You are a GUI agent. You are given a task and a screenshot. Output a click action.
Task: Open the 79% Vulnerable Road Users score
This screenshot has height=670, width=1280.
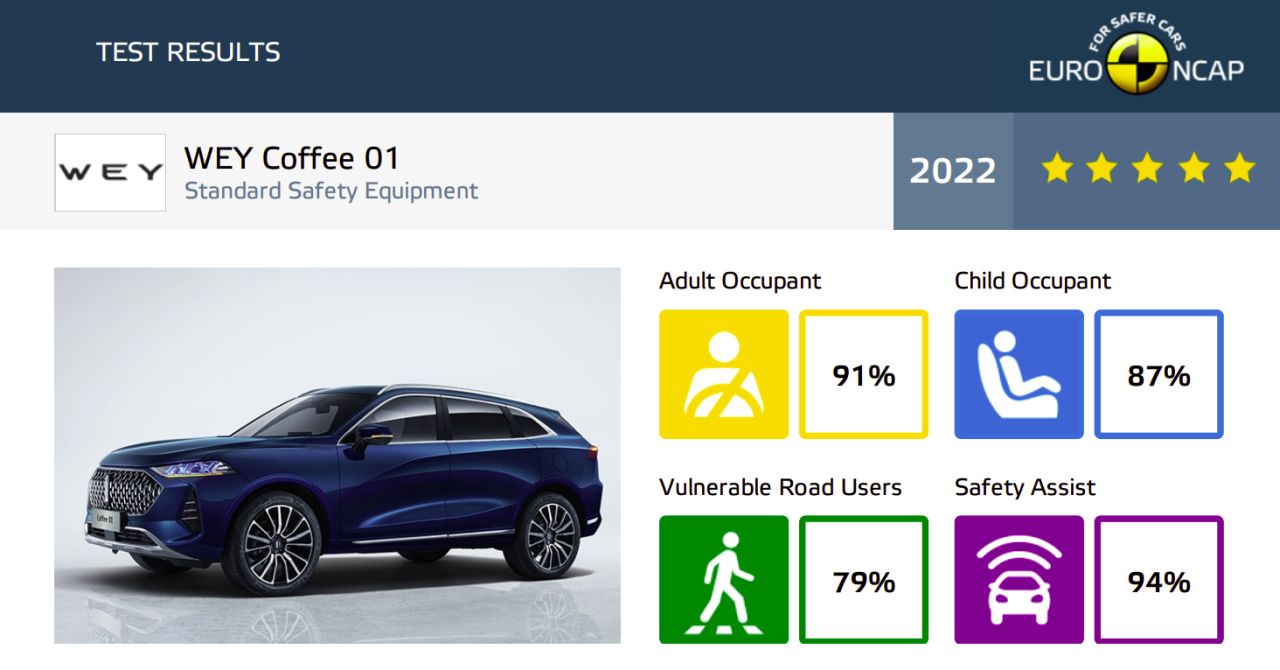coord(864,580)
